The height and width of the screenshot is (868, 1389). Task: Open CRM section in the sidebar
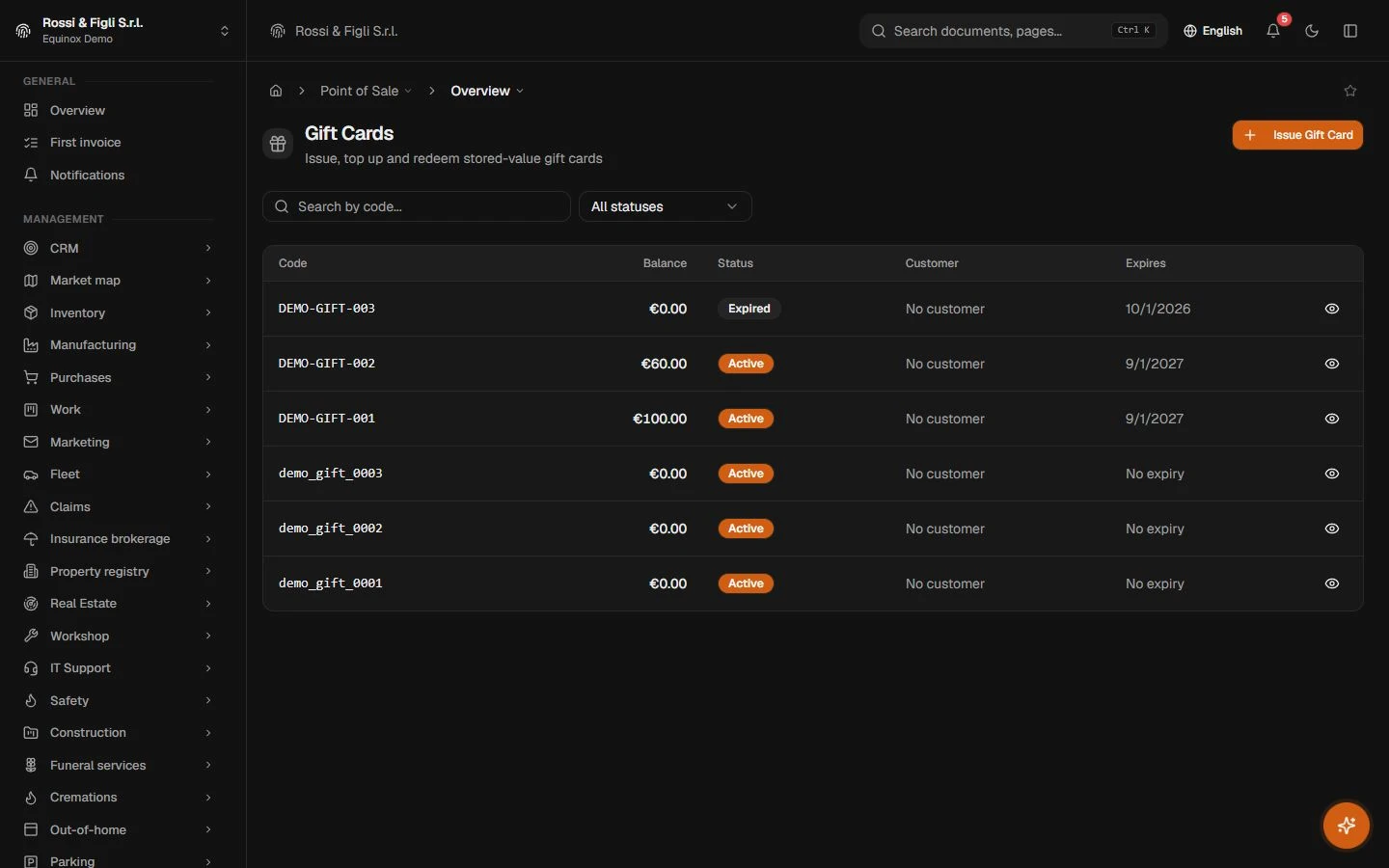click(118, 248)
